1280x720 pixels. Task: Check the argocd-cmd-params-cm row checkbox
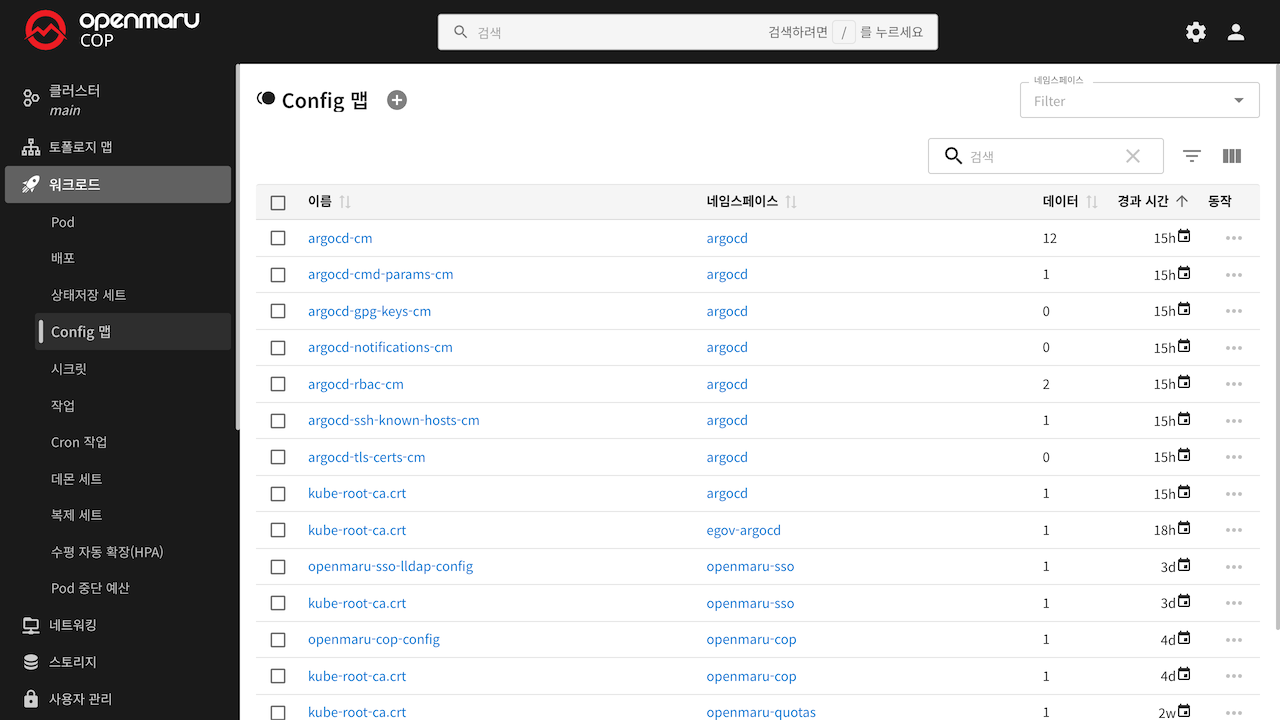(278, 275)
